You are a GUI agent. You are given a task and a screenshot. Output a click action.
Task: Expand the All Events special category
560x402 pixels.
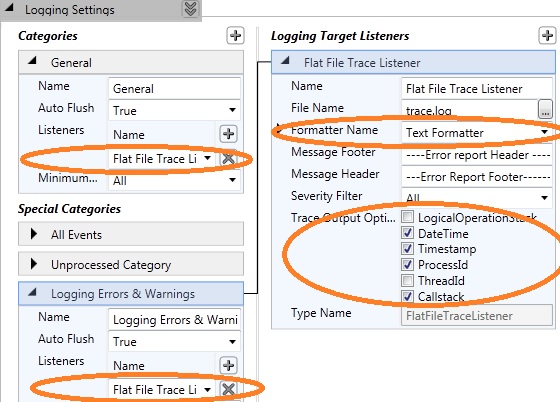click(x=34, y=234)
